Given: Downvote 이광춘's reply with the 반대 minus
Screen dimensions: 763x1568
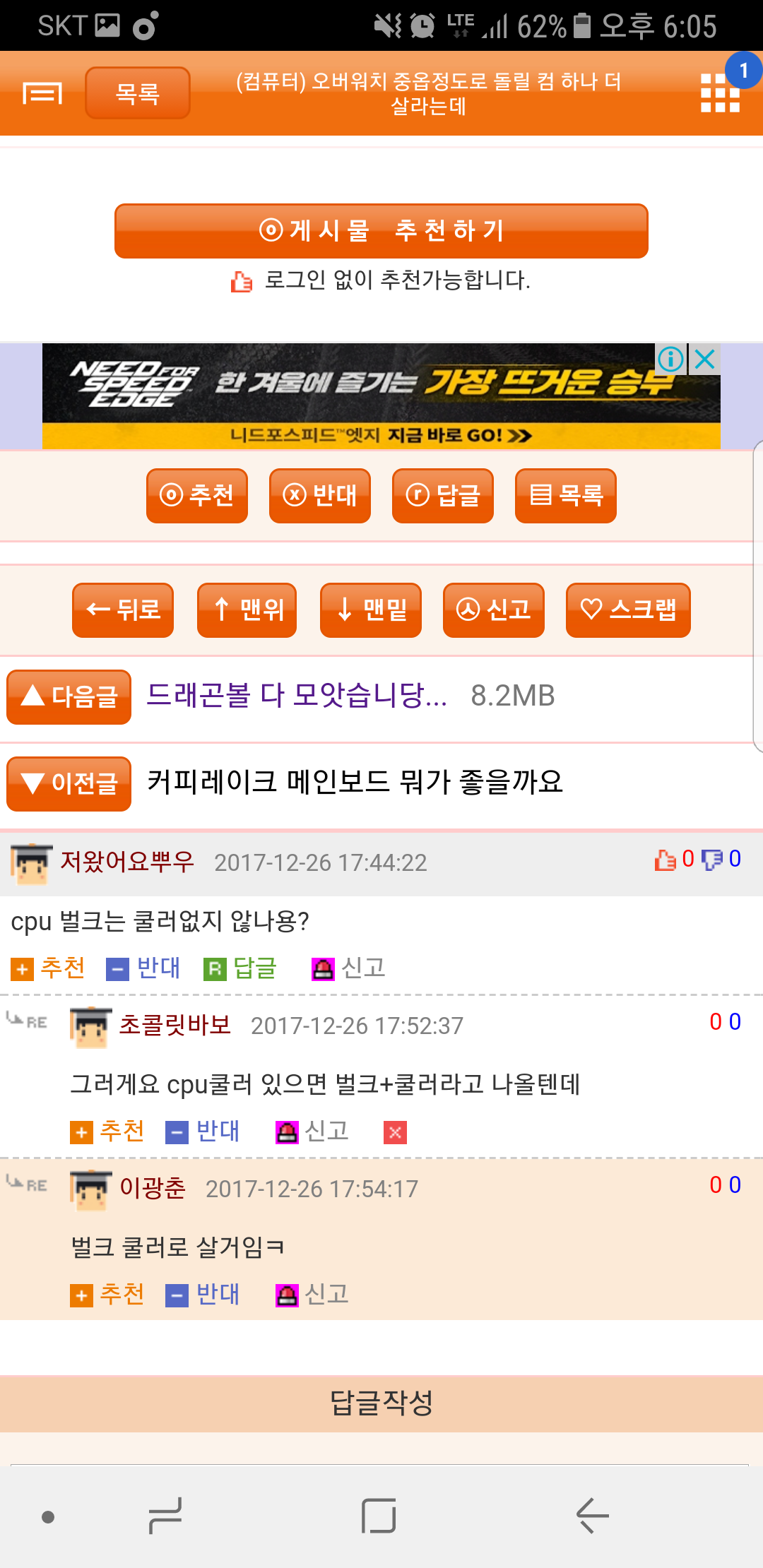Looking at the screenshot, I should coord(203,1295).
